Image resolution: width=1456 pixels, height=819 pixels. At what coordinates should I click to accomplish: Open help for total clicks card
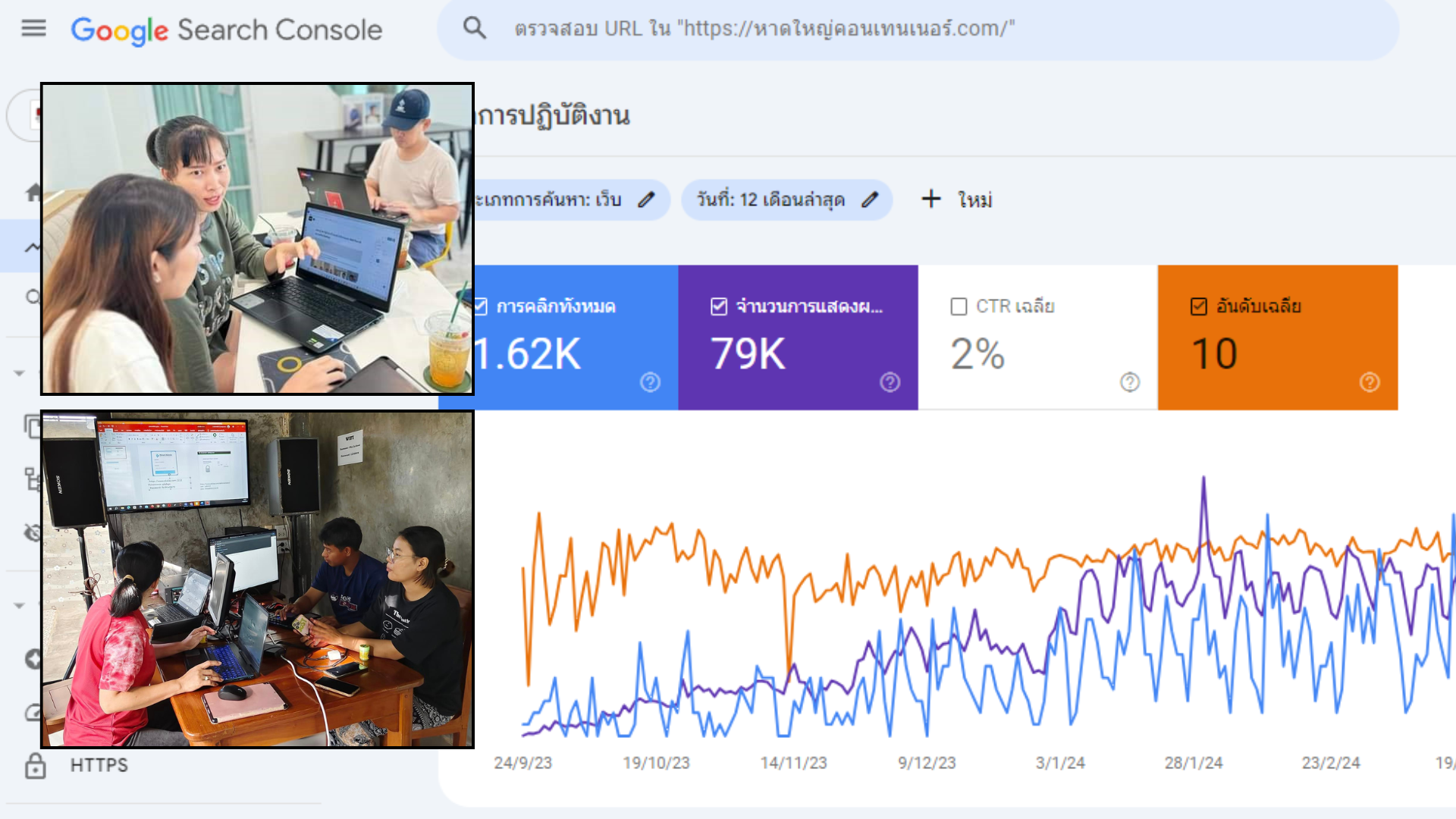(x=650, y=382)
